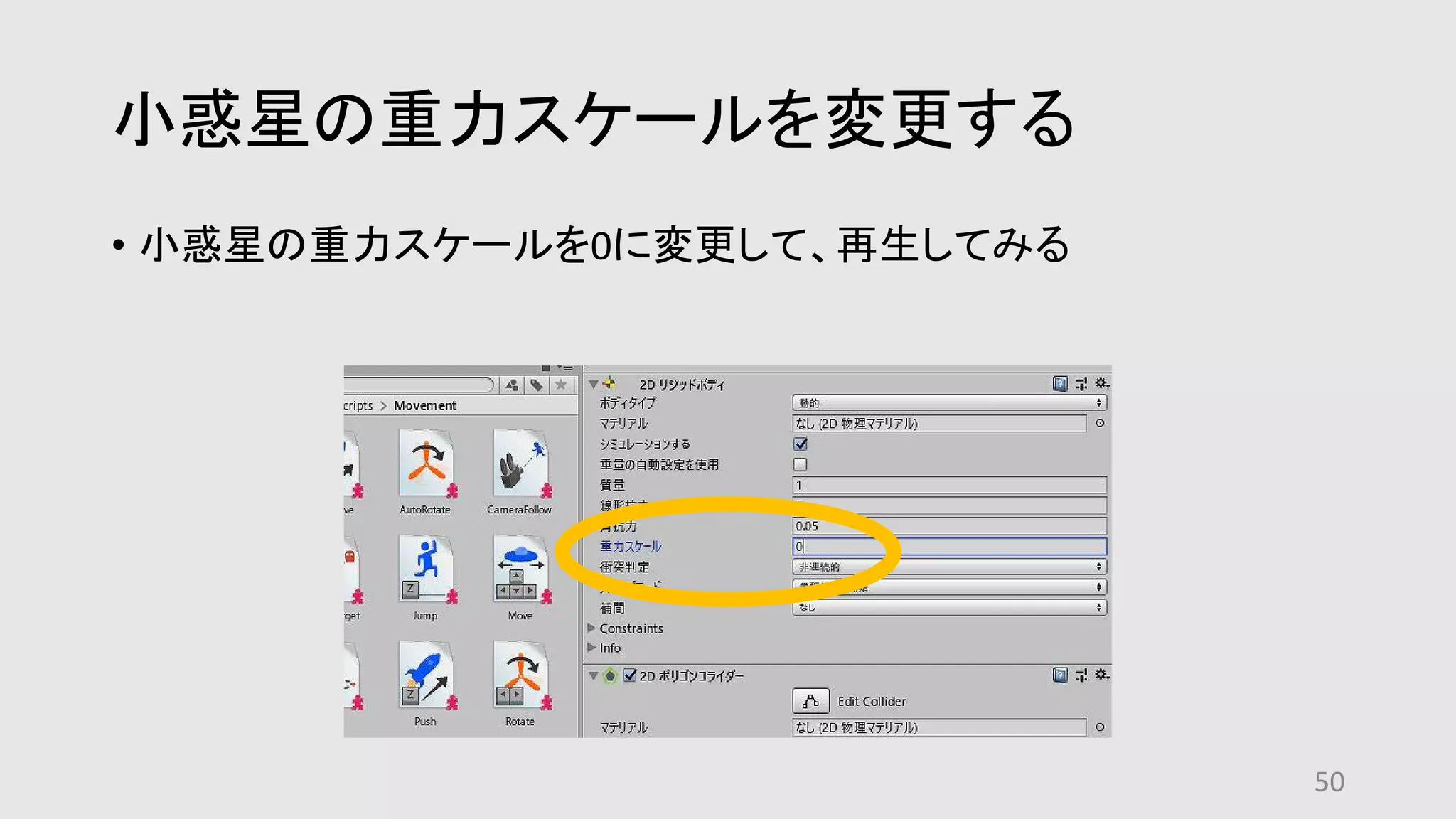1456x819 pixels.
Task: Enable 重量の自動設定を使用 checkbox
Action: pos(801,465)
